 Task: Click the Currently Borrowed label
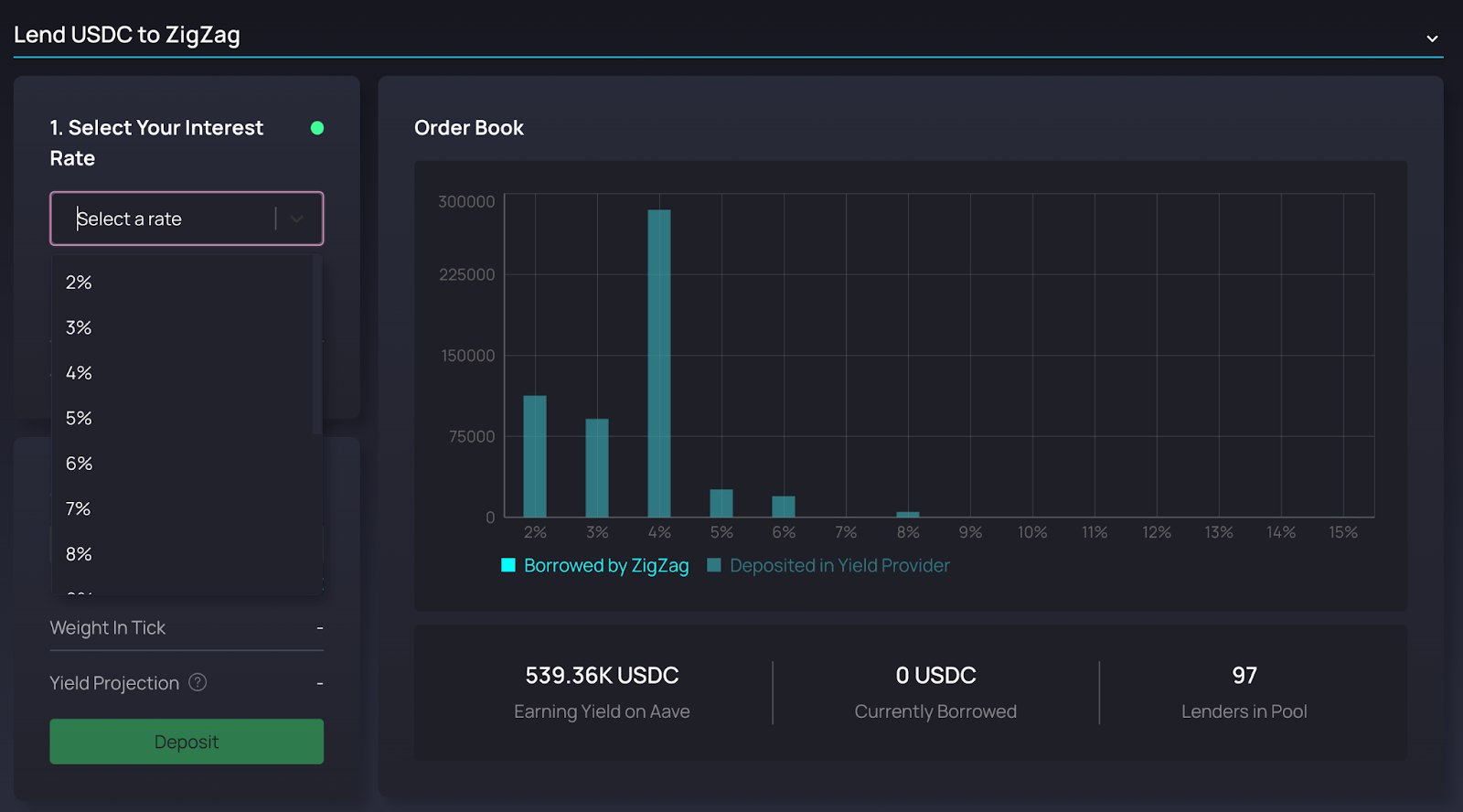pyautogui.click(x=935, y=711)
